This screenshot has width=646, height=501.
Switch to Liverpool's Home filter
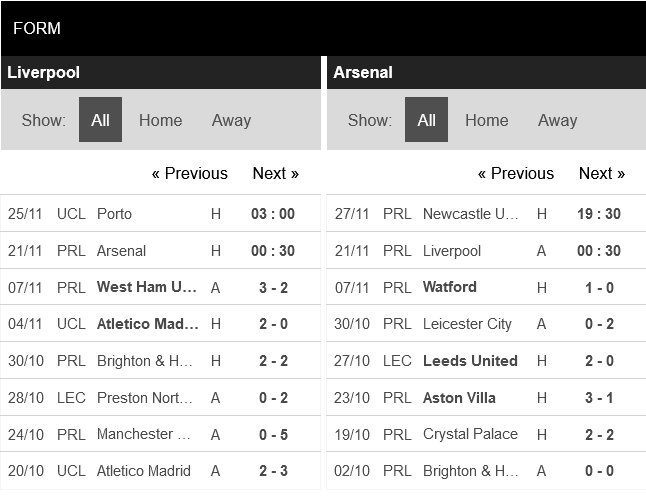160,120
